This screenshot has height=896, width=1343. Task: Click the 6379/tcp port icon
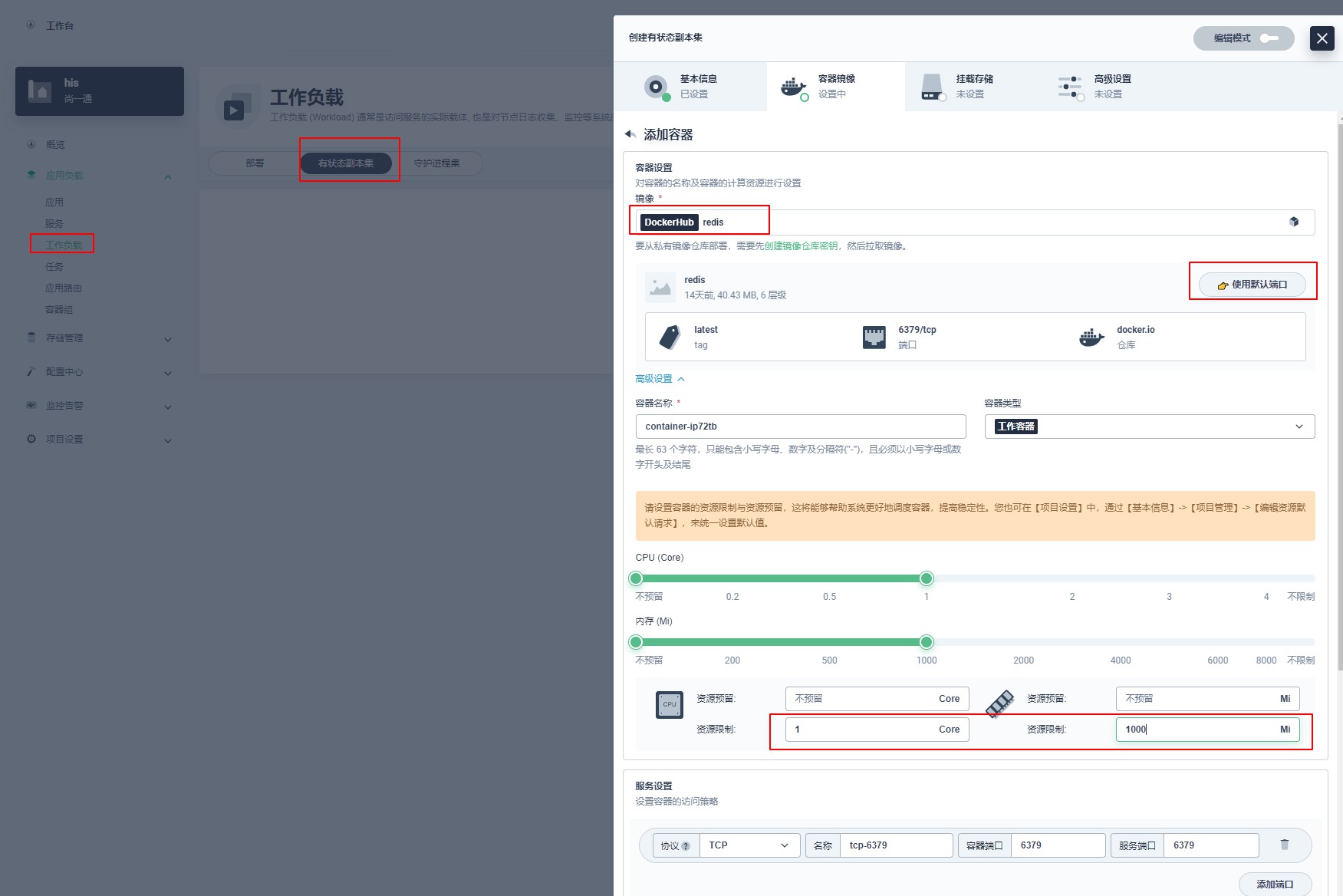pos(874,338)
